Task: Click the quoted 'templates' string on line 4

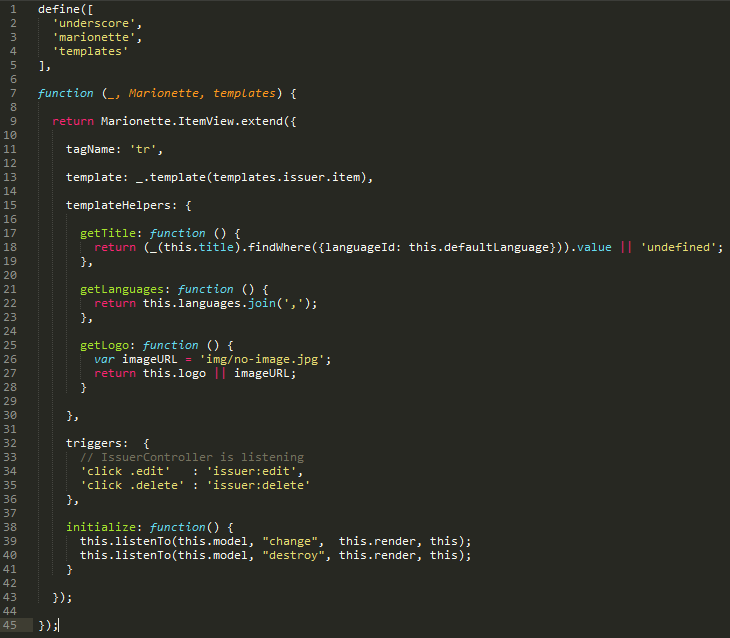Action: (90, 51)
